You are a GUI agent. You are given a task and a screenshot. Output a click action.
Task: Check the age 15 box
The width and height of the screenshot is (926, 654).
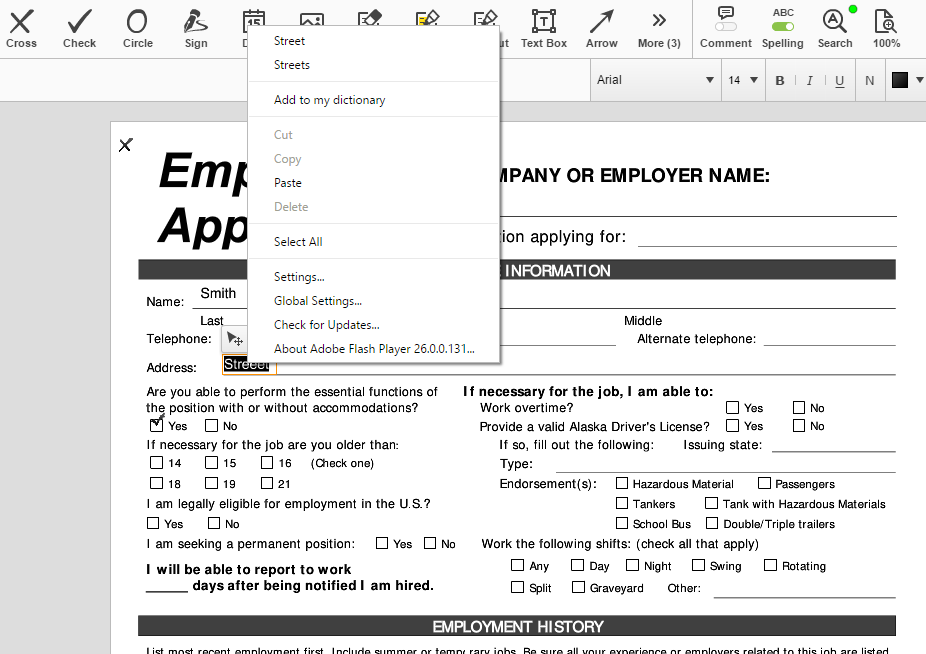[x=211, y=462]
